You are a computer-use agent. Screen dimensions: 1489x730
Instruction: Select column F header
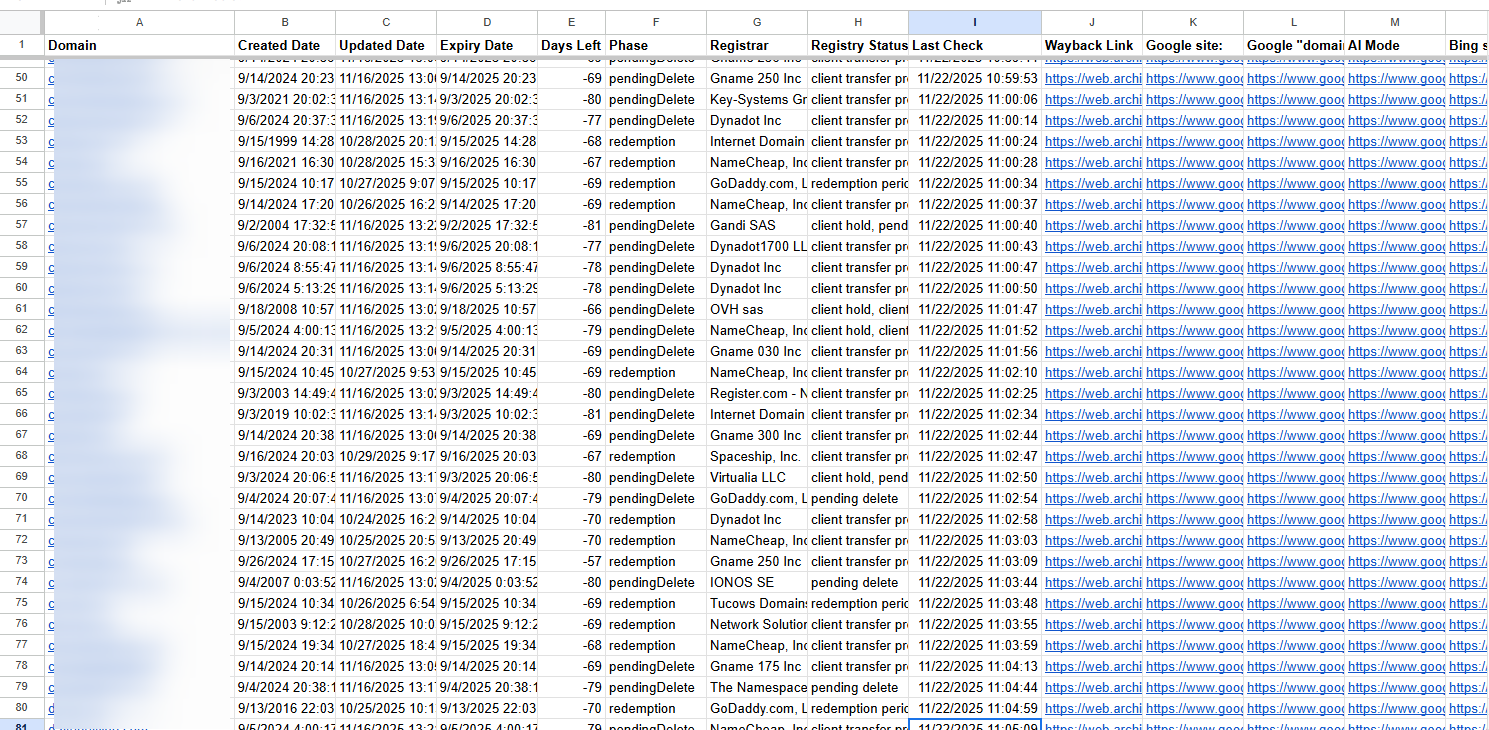click(656, 22)
